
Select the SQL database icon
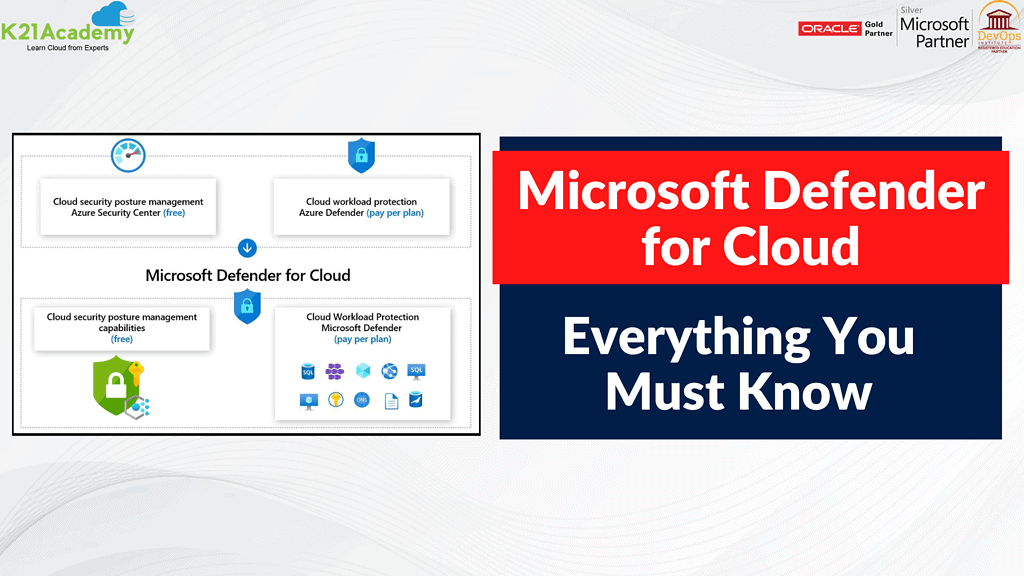coord(307,370)
